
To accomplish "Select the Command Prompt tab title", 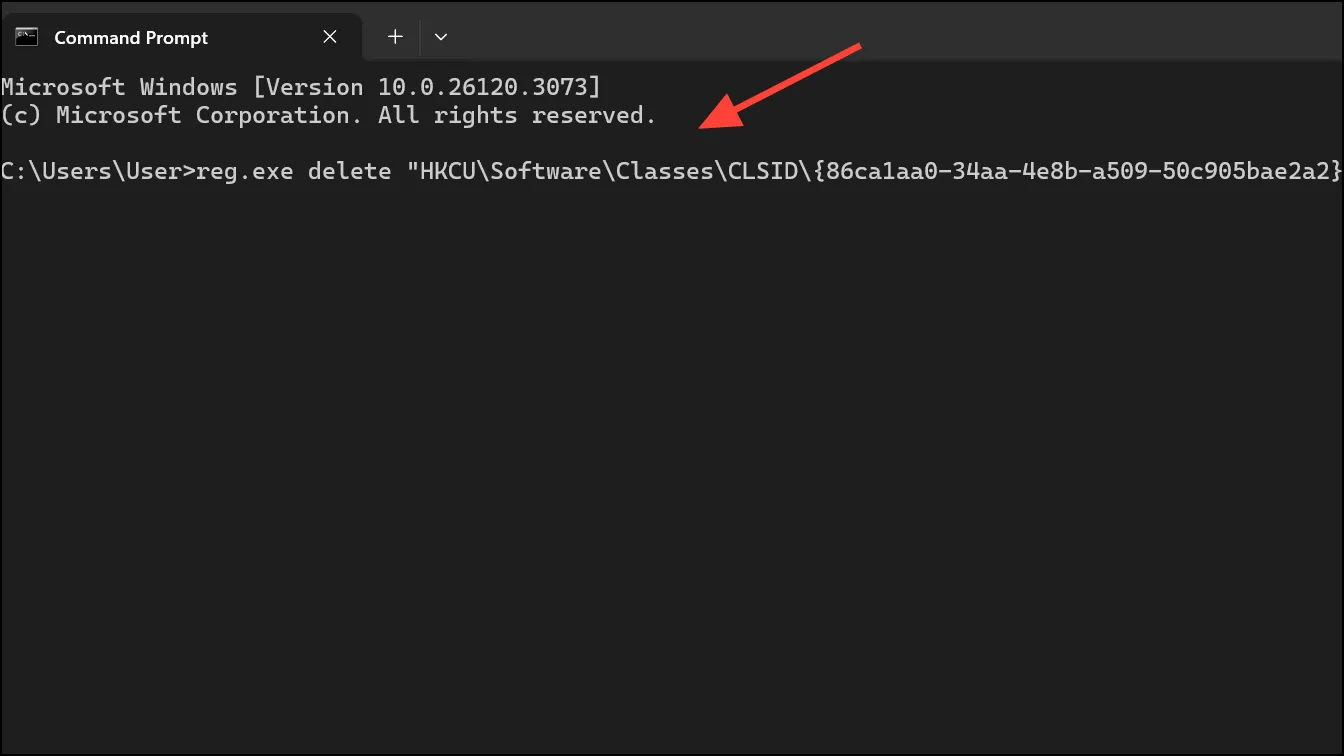I will tap(131, 38).
